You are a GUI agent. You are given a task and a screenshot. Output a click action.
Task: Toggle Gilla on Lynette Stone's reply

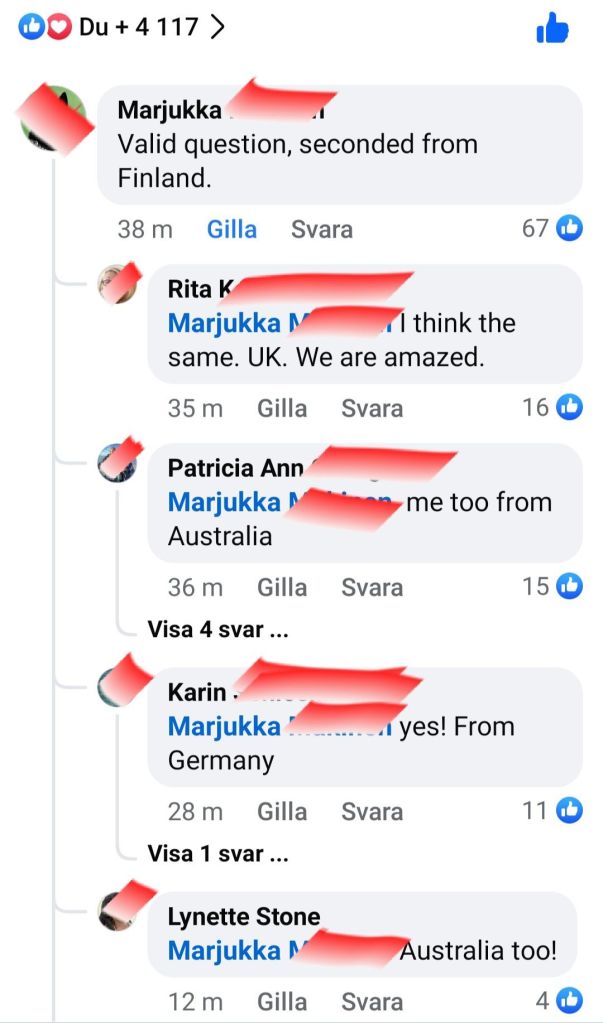[x=282, y=1002]
